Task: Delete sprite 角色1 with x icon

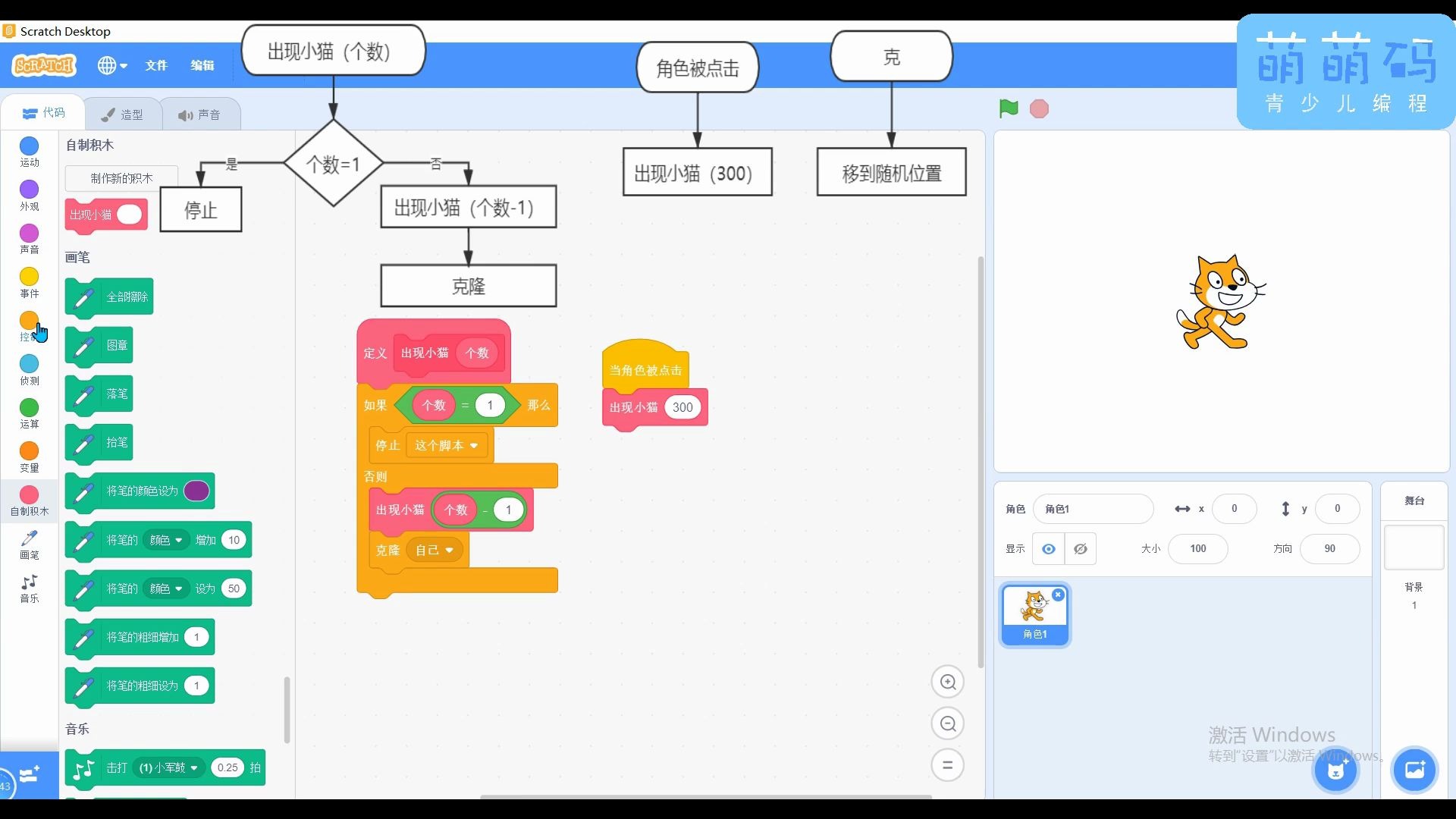Action: pos(1058,595)
